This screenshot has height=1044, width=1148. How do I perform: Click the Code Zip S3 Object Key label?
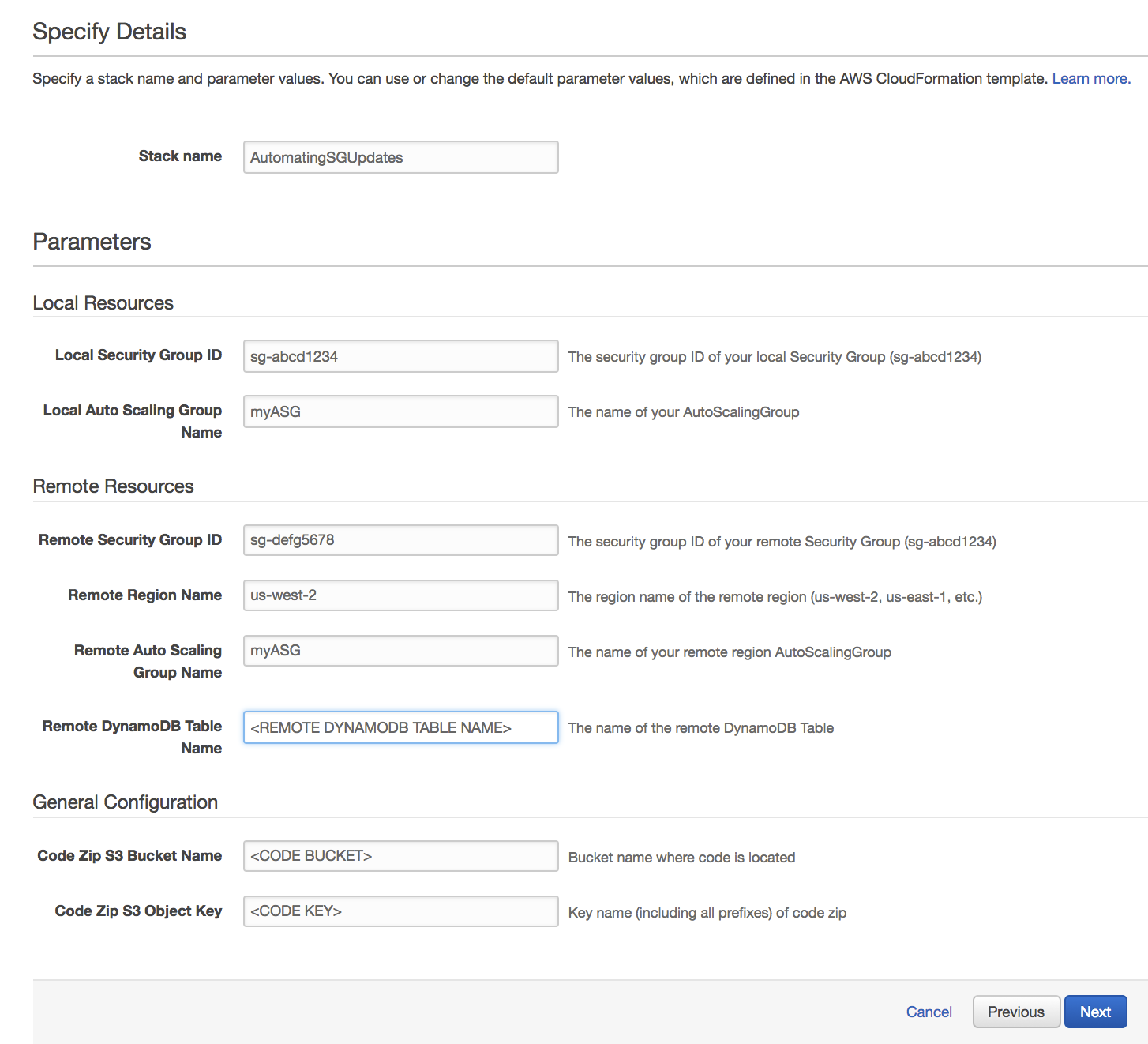tap(138, 911)
